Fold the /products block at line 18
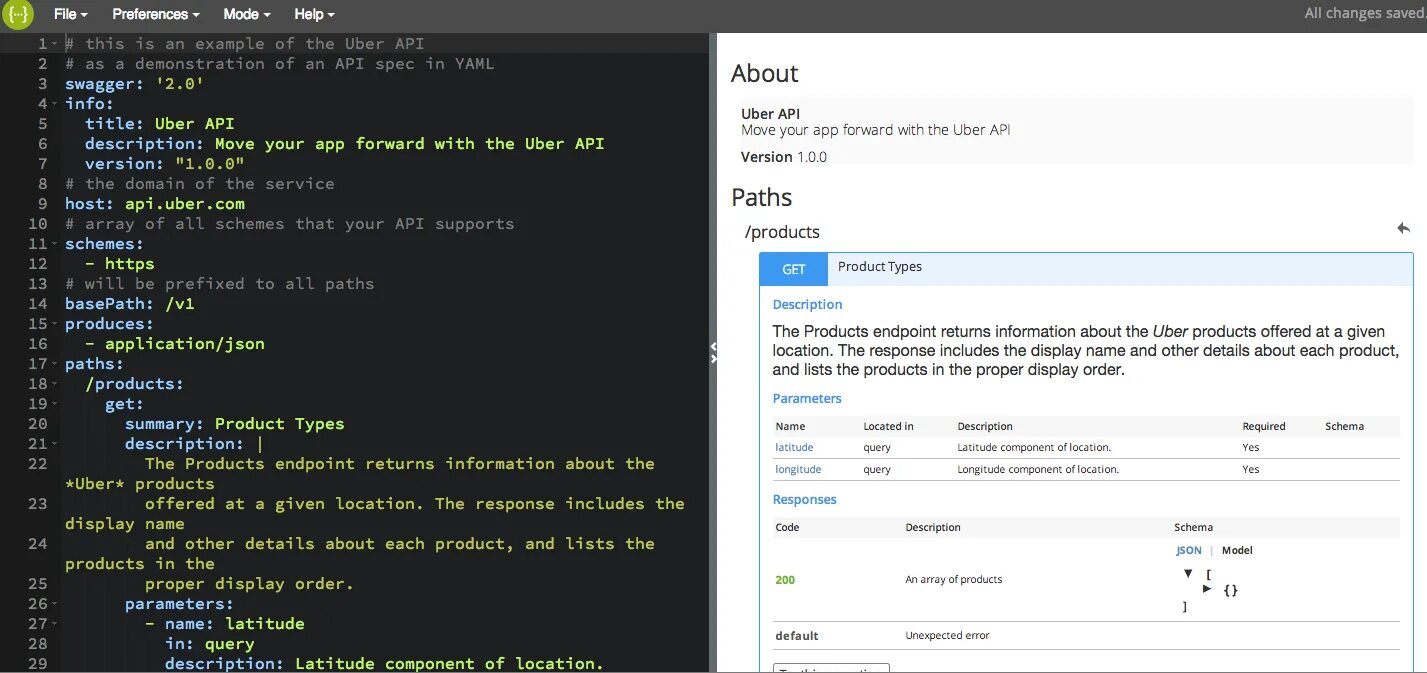Screen dimensions: 1427x673 (56, 384)
